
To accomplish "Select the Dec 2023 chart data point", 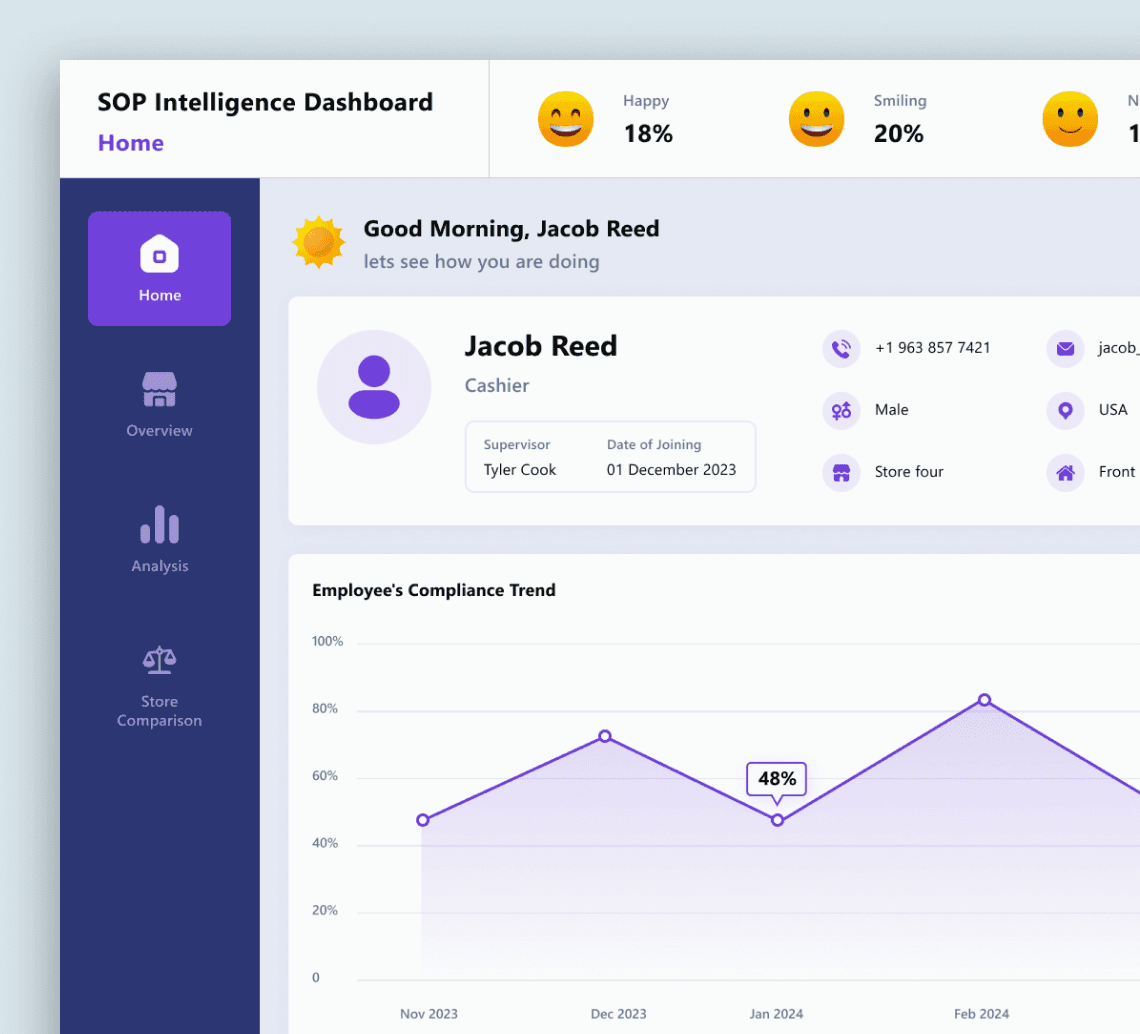I will coord(605,736).
